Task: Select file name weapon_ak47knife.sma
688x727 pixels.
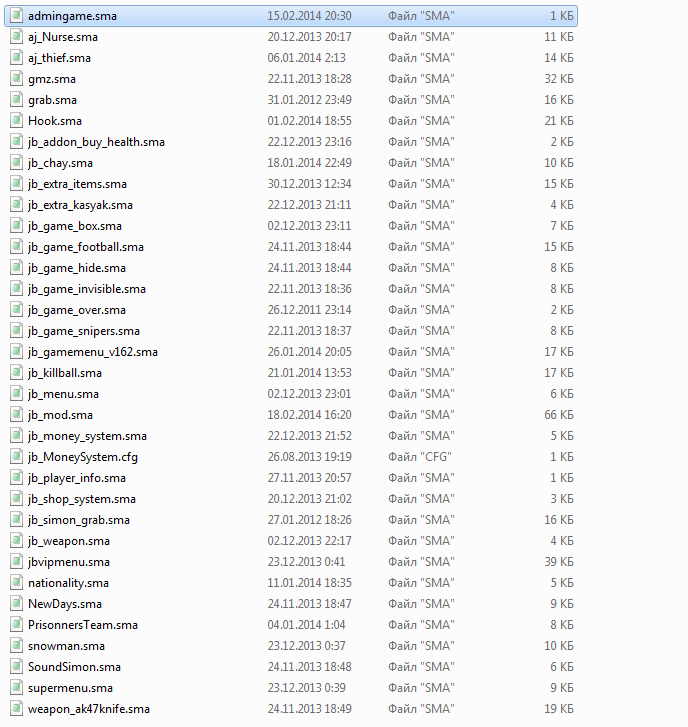Action: (x=89, y=709)
